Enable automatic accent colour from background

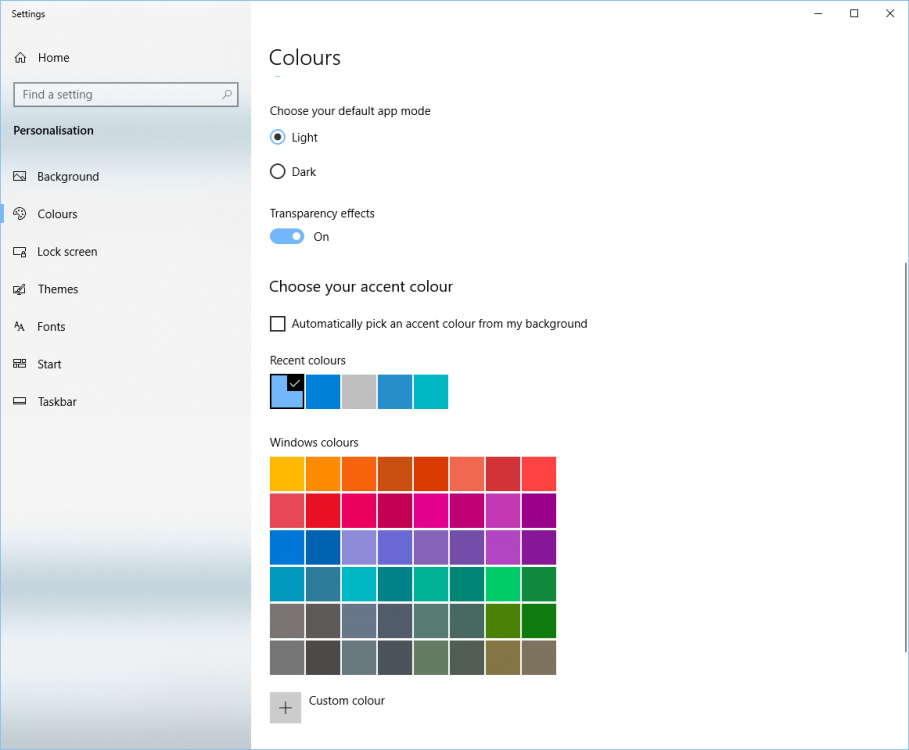[278, 324]
